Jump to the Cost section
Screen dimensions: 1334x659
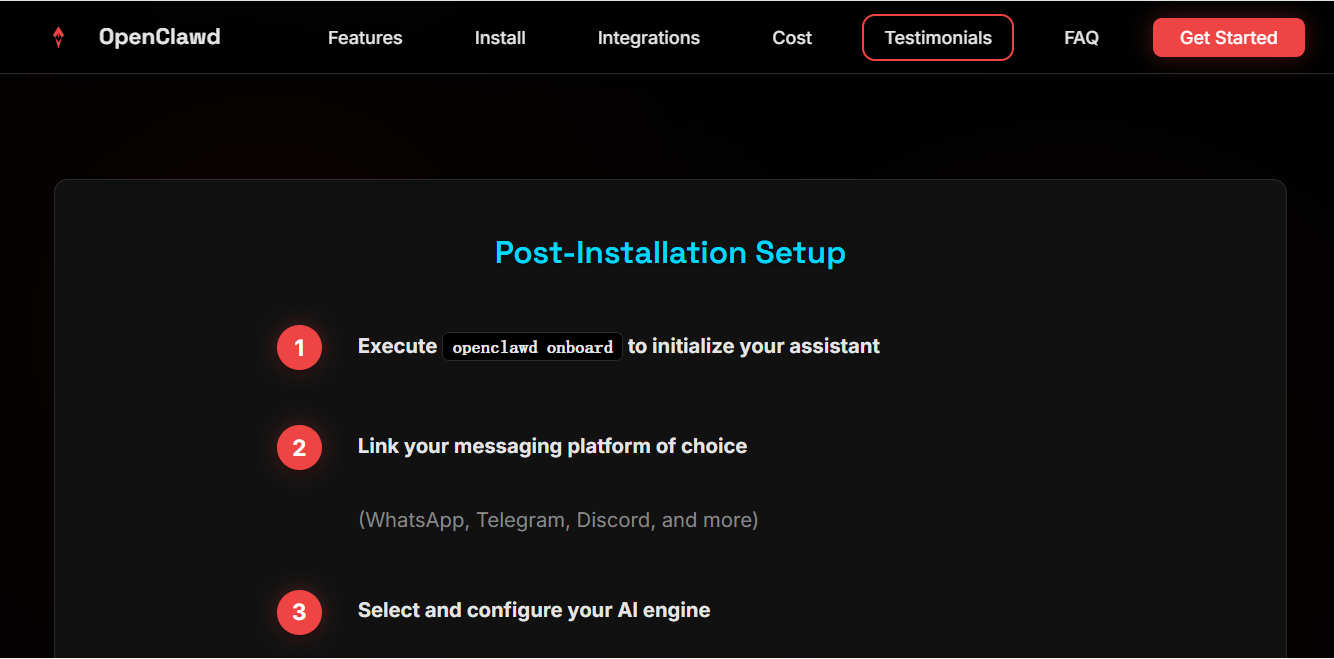coord(792,38)
